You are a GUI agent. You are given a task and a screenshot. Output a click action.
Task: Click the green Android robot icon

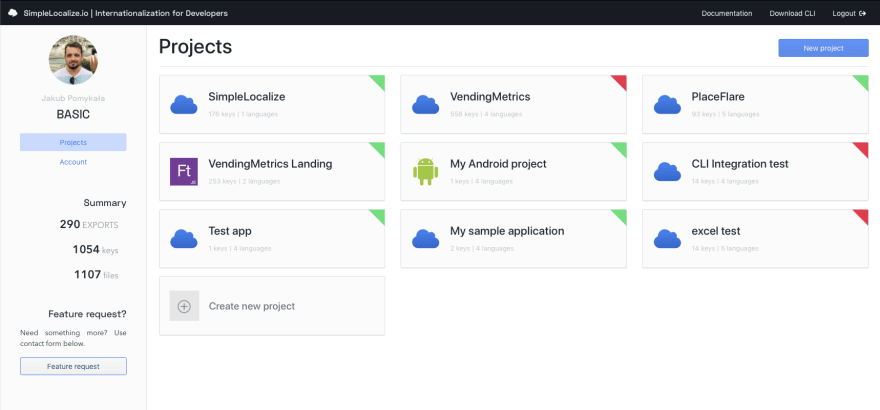(x=425, y=172)
